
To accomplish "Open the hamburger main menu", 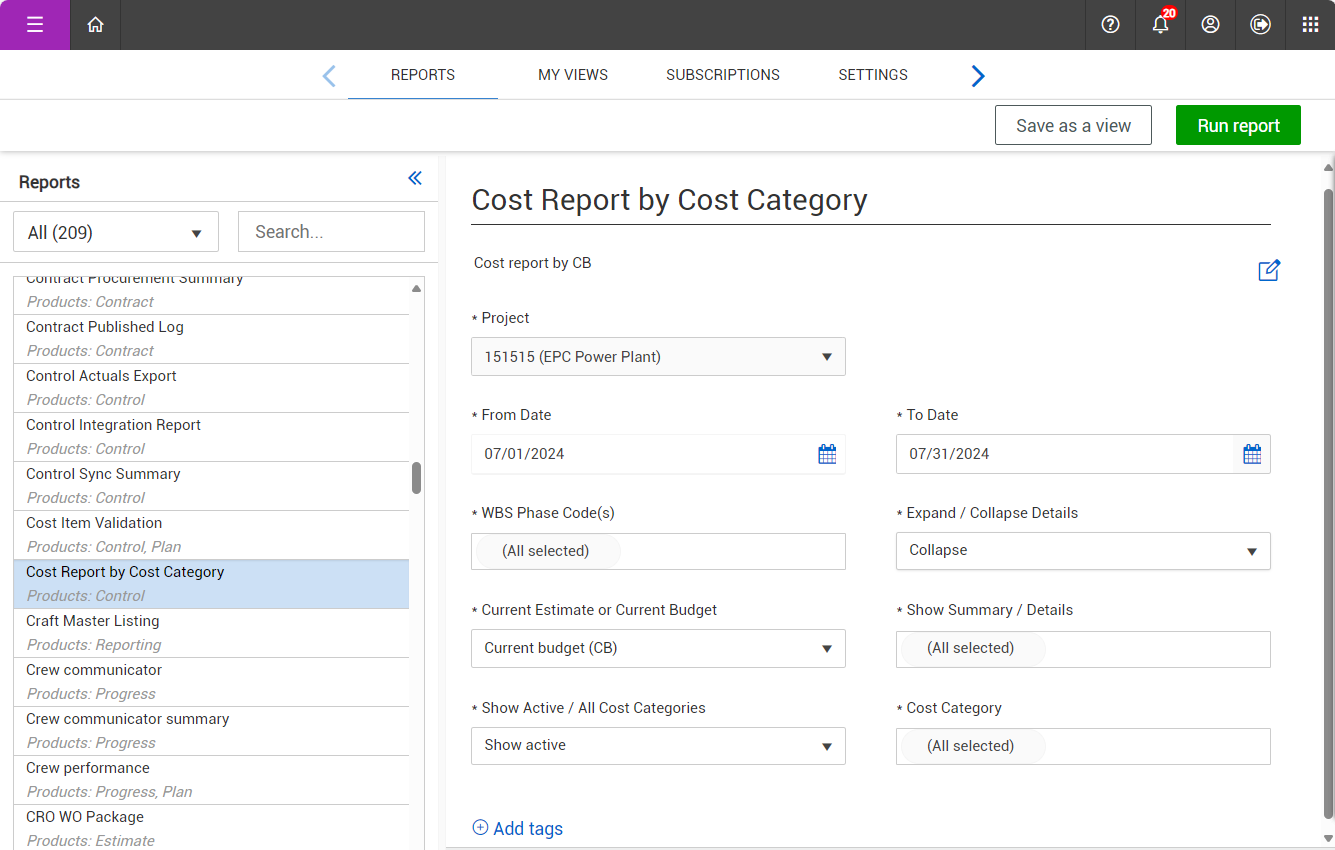I will tap(35, 25).
